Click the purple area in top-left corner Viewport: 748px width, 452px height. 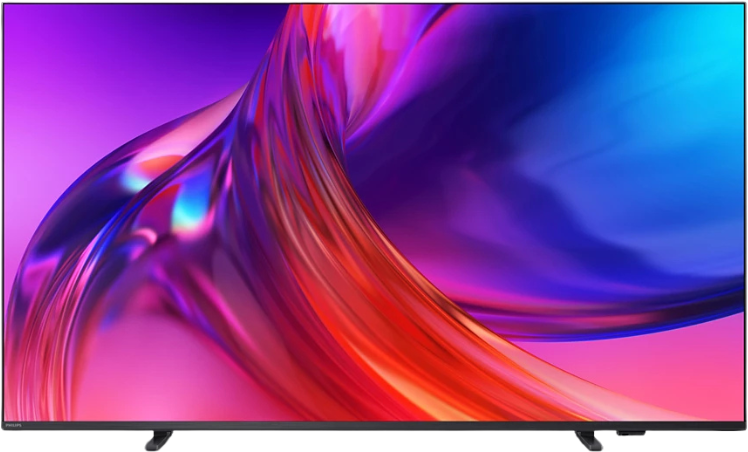40,40
